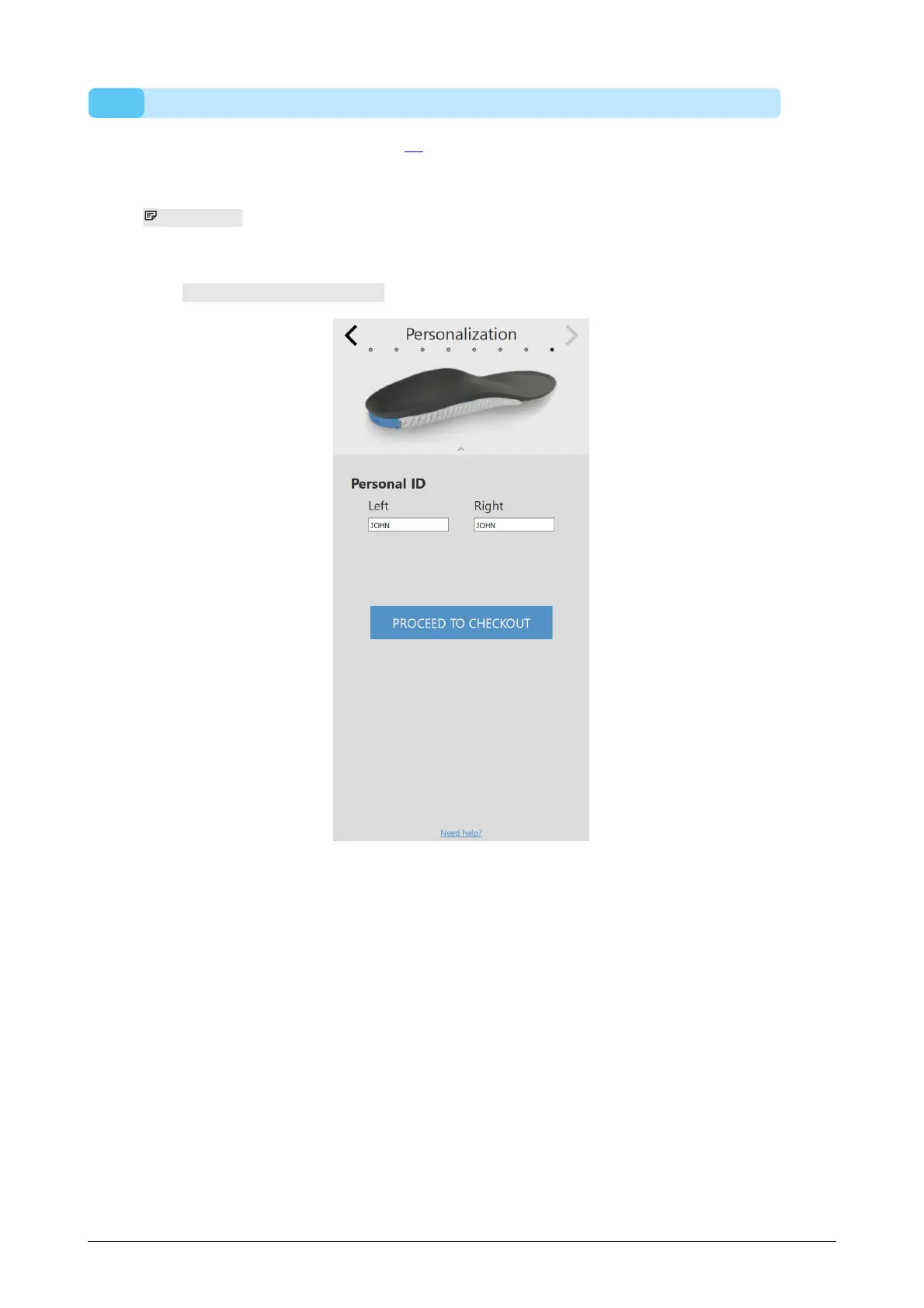Click the greyed-out forward arrow
The width and height of the screenshot is (924, 1308).
point(571,336)
